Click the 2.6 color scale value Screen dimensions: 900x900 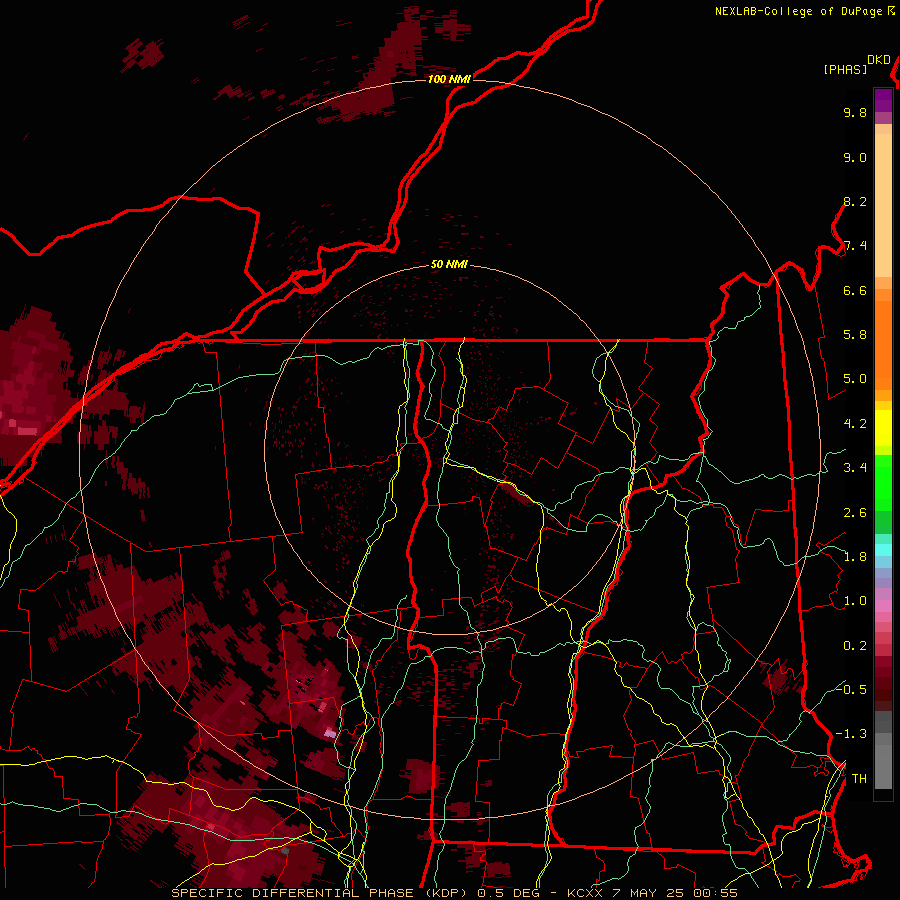(855, 513)
